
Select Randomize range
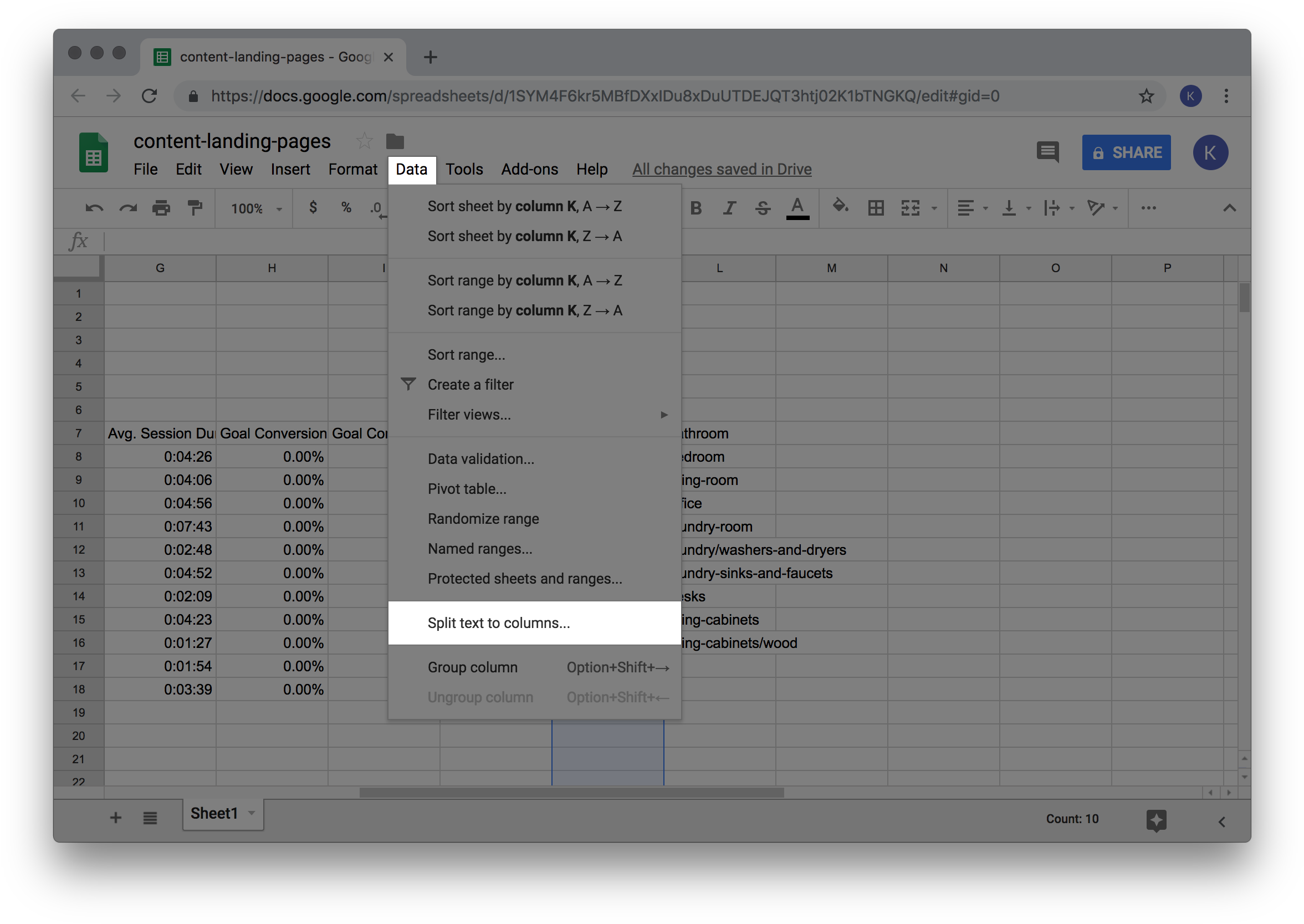tap(535, 519)
